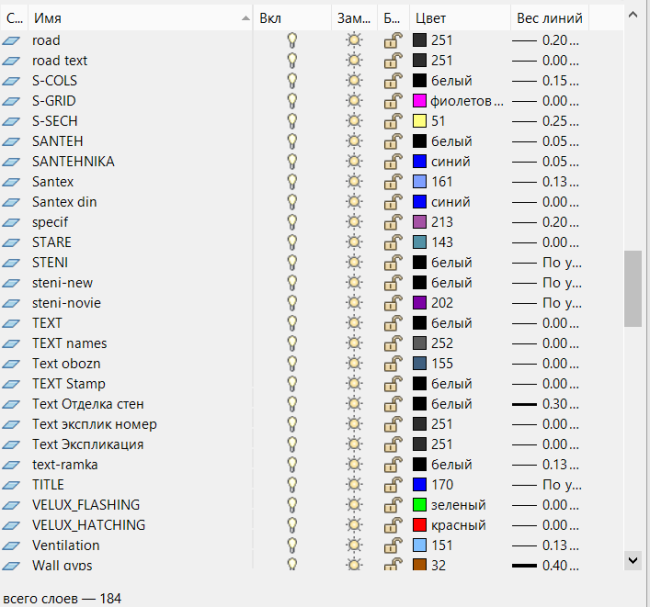Click the sun freeze icon for road layer
This screenshot has height=607, width=650.
pyautogui.click(x=353, y=40)
